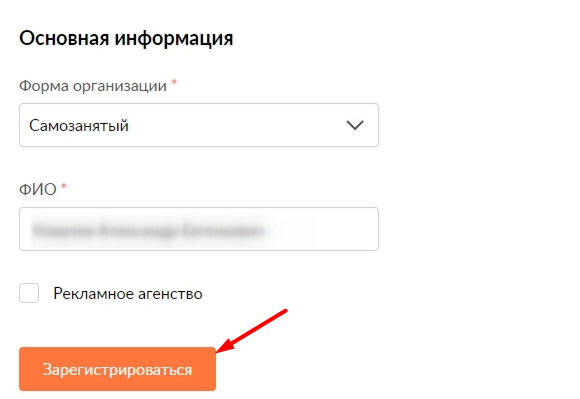Viewport: 580px width, 399px height.
Task: Click the chevron arrow in organization form dropdown
Action: pos(355,125)
